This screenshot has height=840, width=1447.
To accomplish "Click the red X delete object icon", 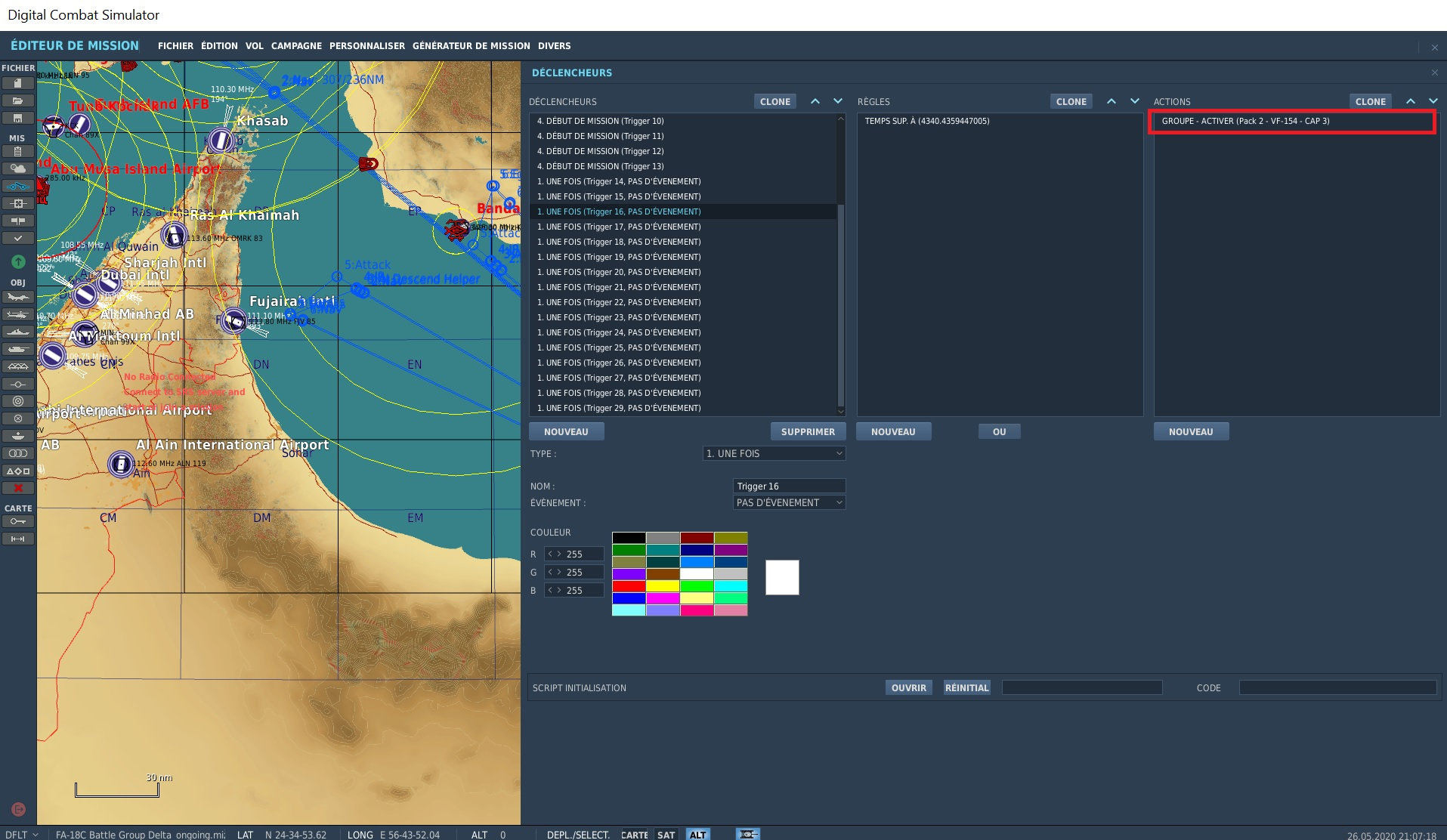I will [x=18, y=488].
